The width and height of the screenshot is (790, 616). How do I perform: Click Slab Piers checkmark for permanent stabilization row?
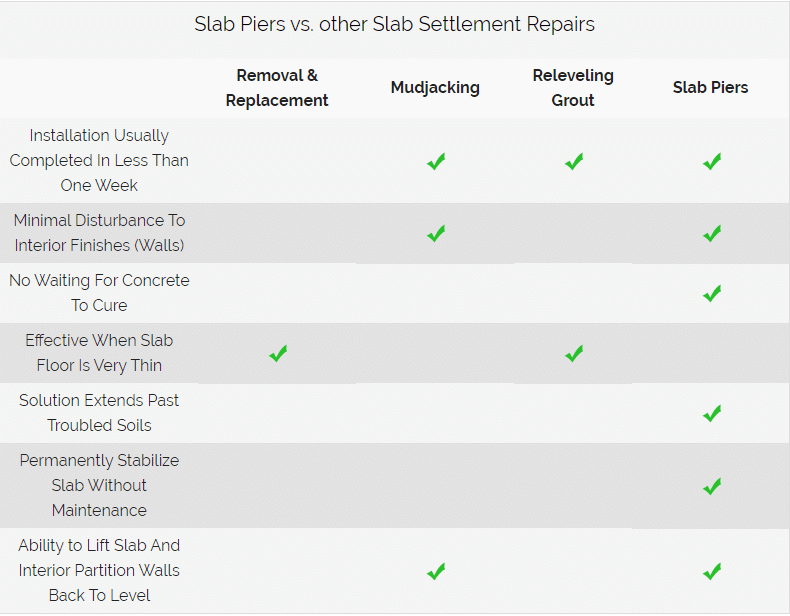click(x=712, y=486)
